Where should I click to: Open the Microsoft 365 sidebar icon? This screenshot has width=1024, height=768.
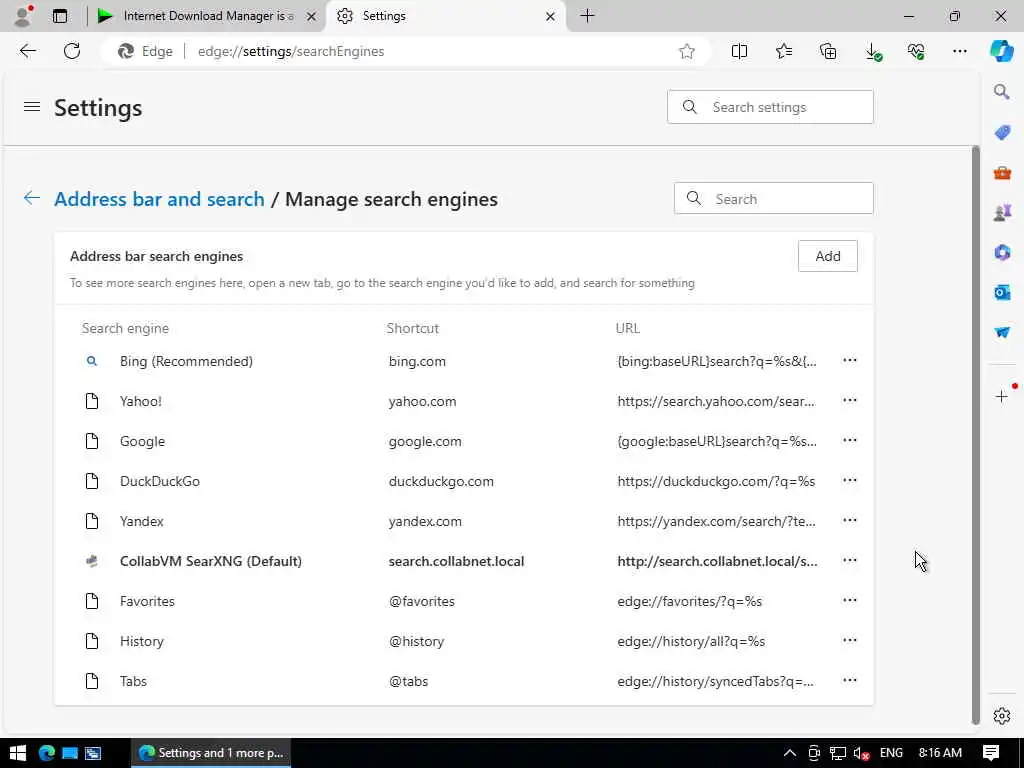pos(1002,252)
